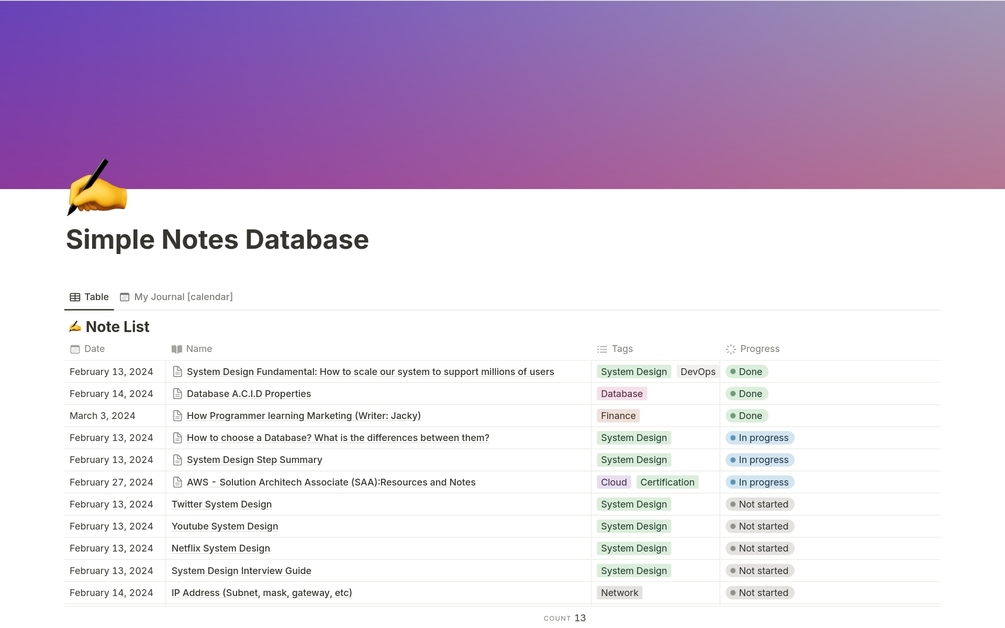Open Not started status for Youtube row

click(x=759, y=526)
